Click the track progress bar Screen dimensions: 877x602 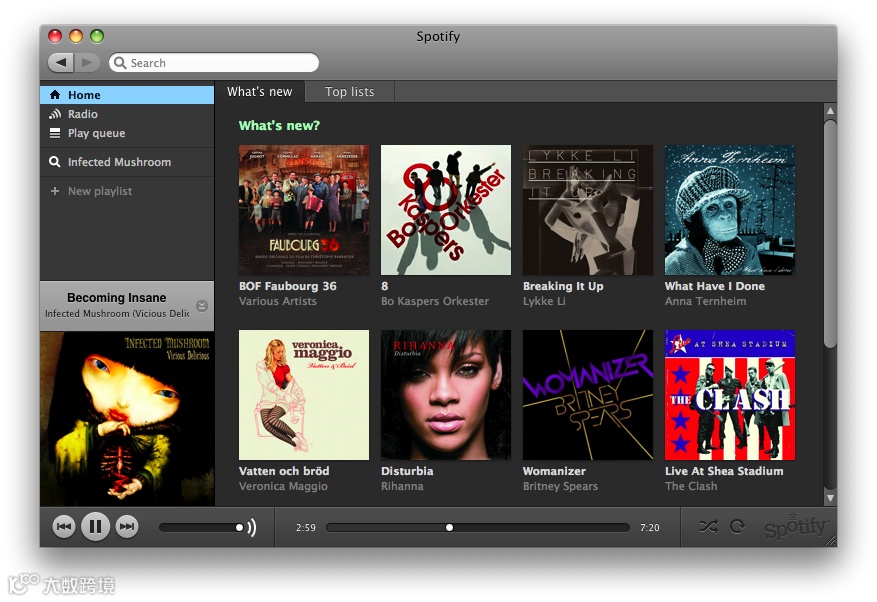[x=478, y=528]
